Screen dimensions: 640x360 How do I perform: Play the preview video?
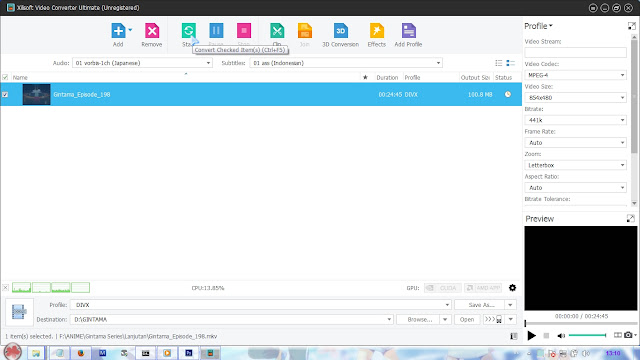(531, 336)
